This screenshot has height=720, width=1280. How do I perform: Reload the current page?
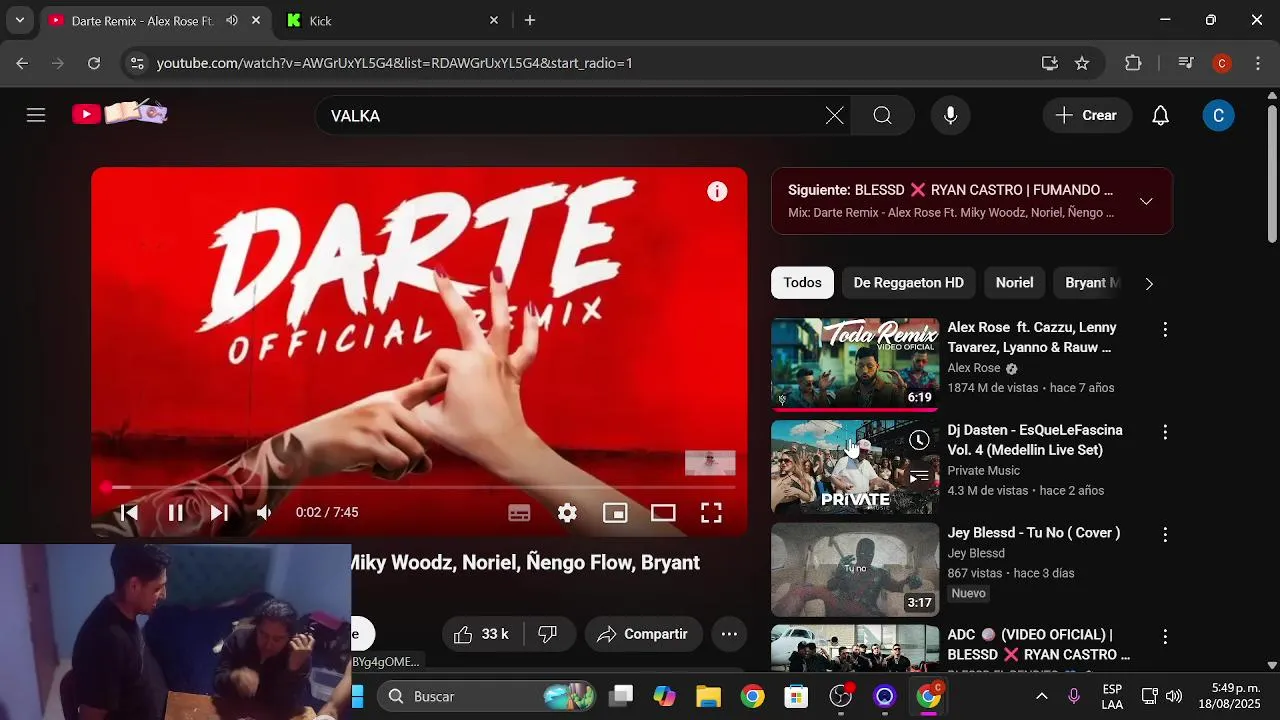(94, 63)
